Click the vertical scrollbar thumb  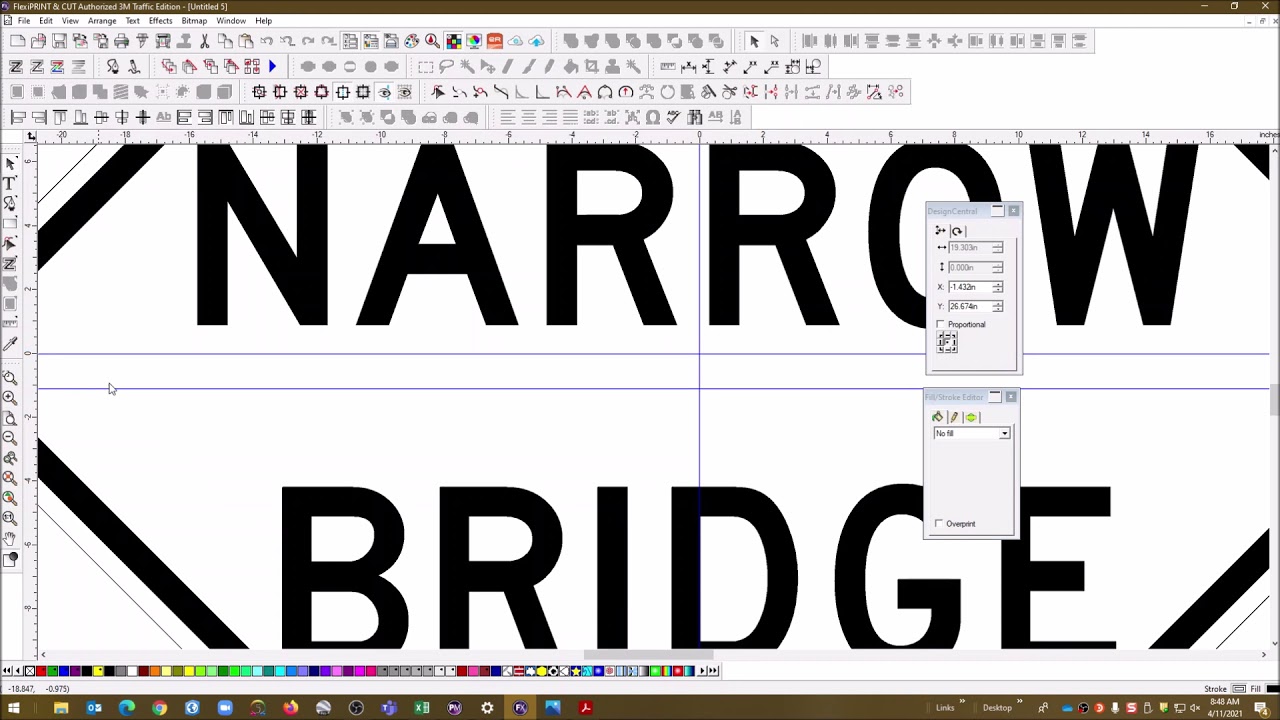click(x=1275, y=401)
